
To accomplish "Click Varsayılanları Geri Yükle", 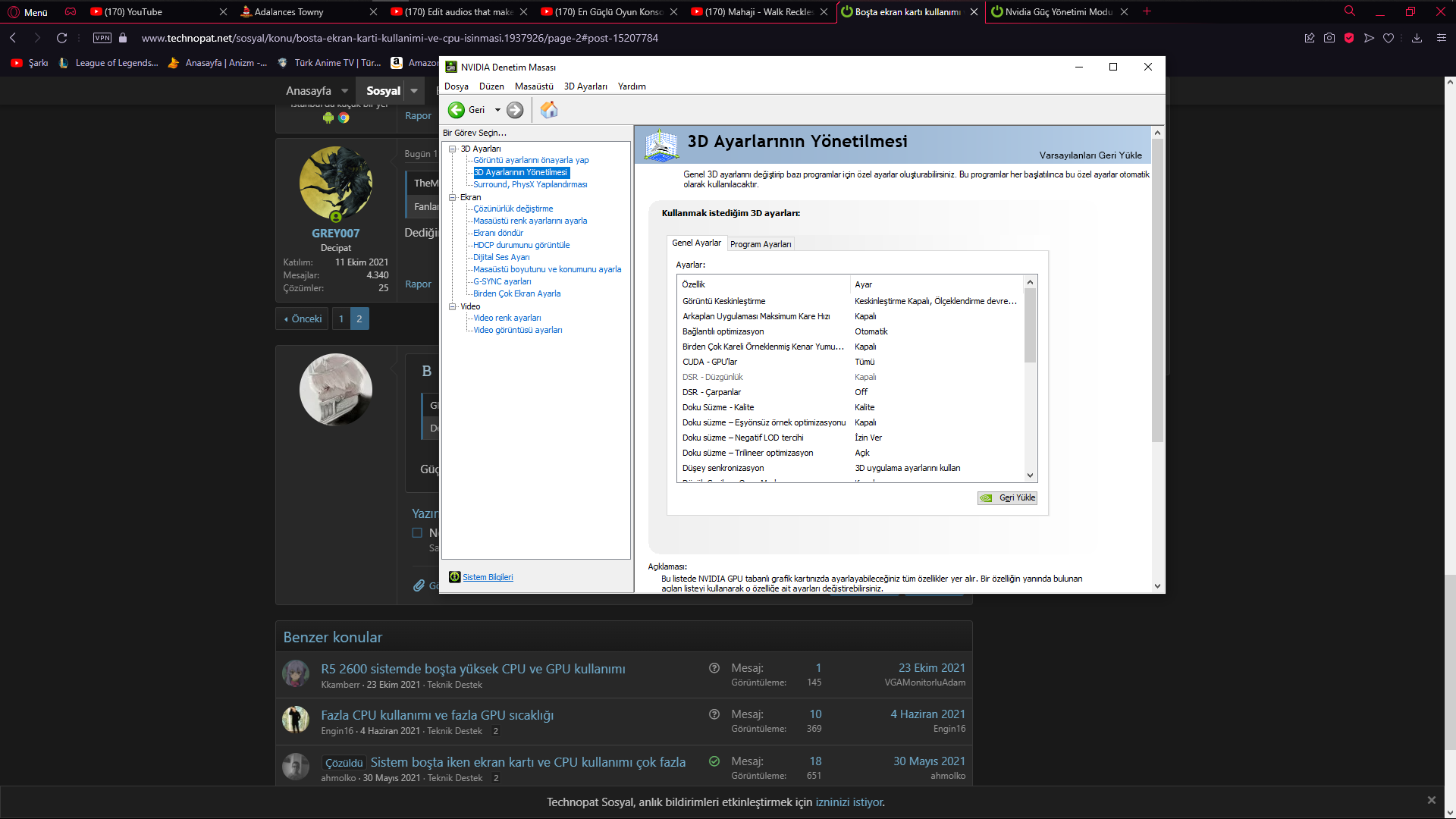I will click(1090, 155).
